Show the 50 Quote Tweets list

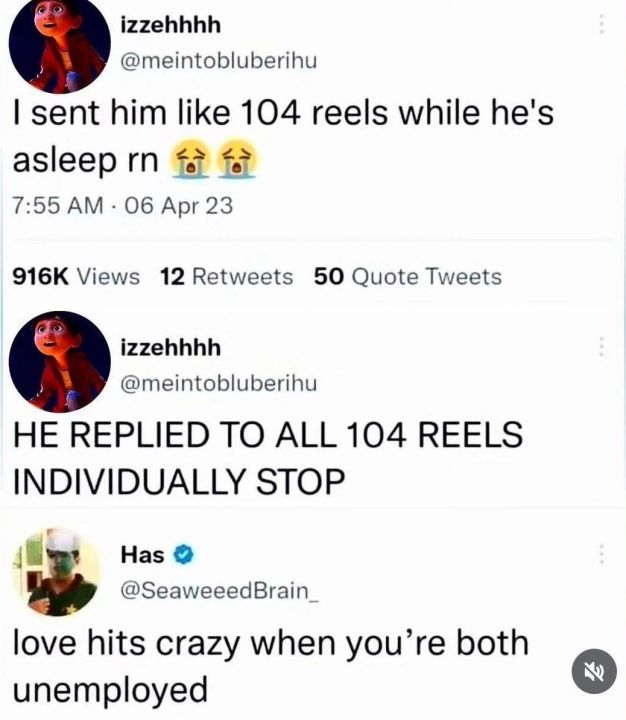pyautogui.click(x=408, y=276)
